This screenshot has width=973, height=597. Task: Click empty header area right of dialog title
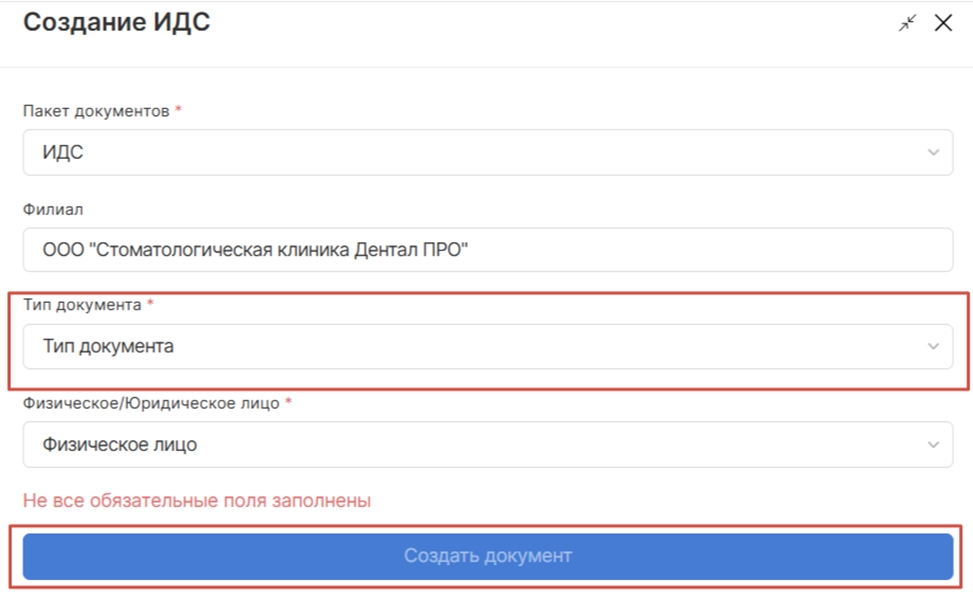coord(550,23)
